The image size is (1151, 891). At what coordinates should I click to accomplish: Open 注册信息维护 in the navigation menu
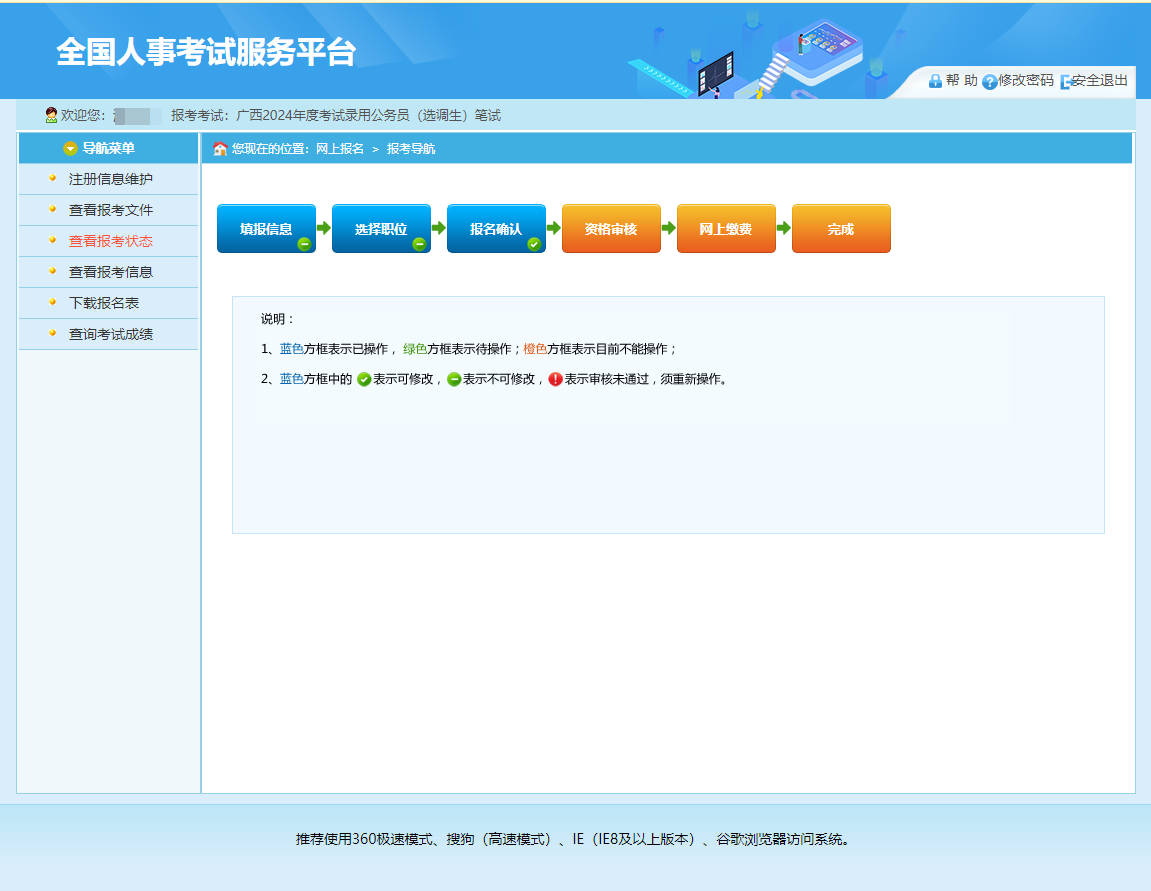tap(110, 180)
